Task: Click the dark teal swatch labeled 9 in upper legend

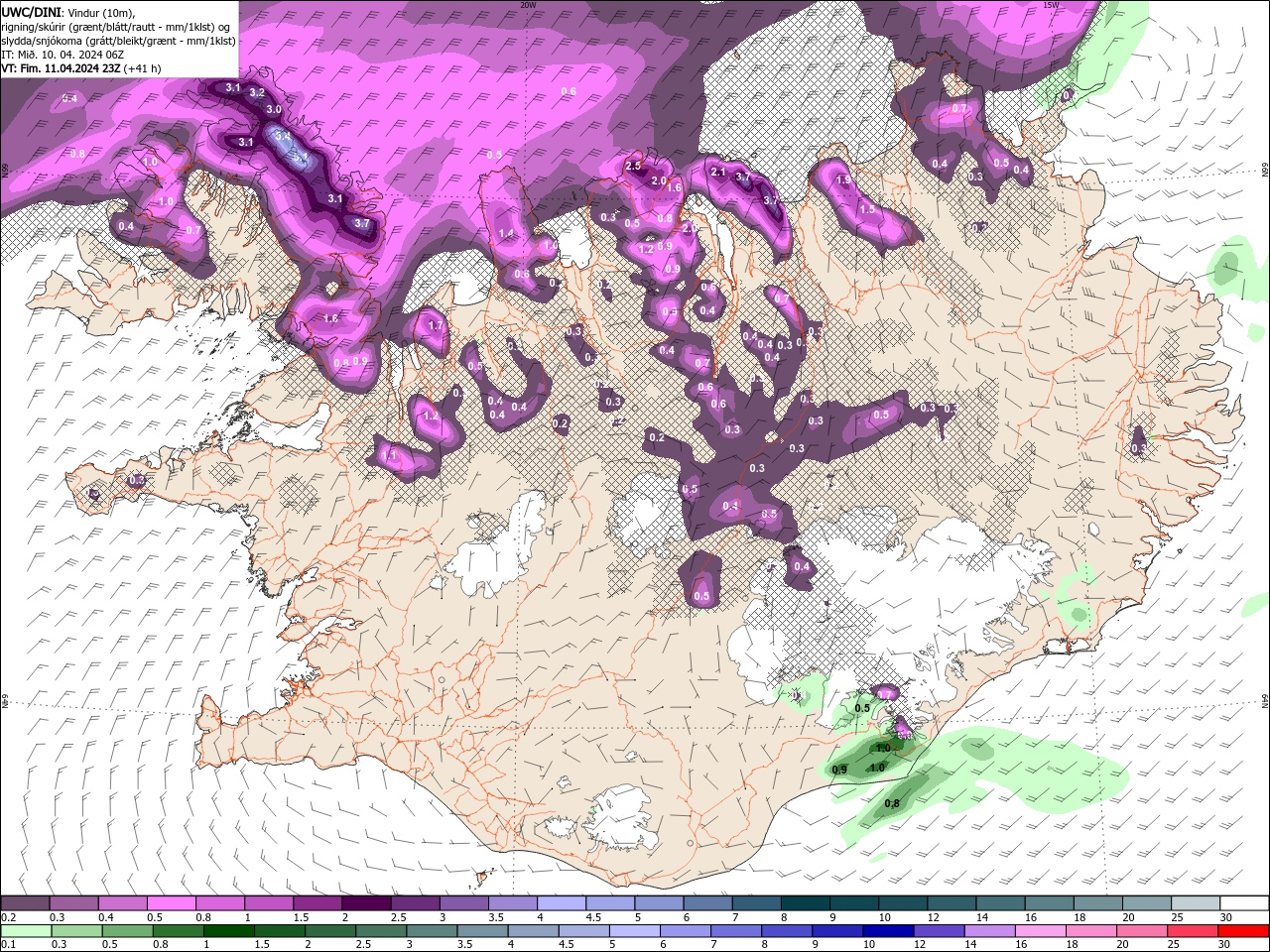Action: 854,903
